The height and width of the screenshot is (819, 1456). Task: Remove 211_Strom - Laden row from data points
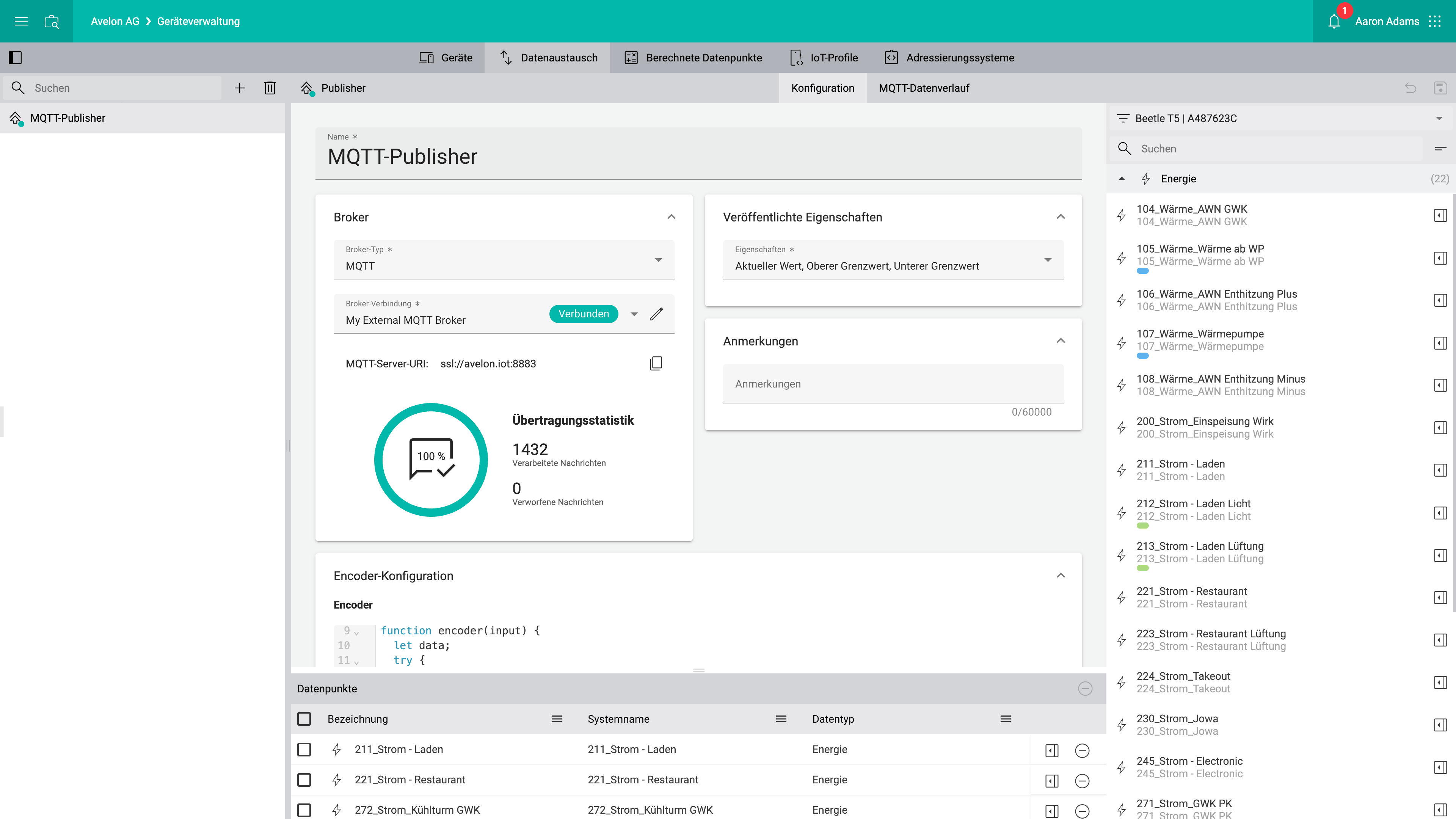pos(1082,750)
